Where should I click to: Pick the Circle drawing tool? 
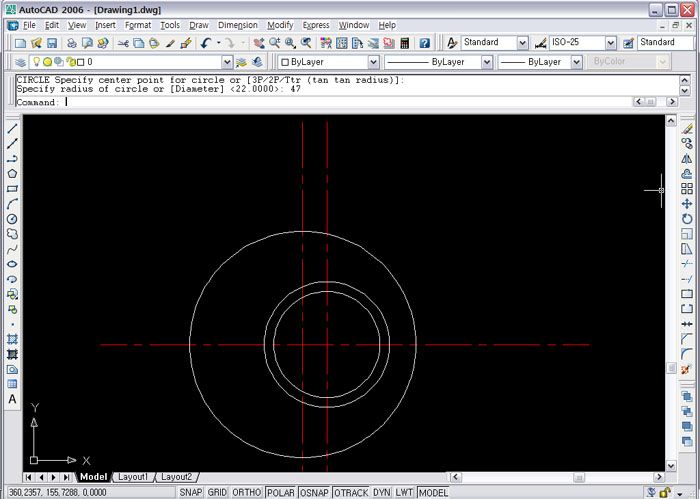tap(12, 219)
